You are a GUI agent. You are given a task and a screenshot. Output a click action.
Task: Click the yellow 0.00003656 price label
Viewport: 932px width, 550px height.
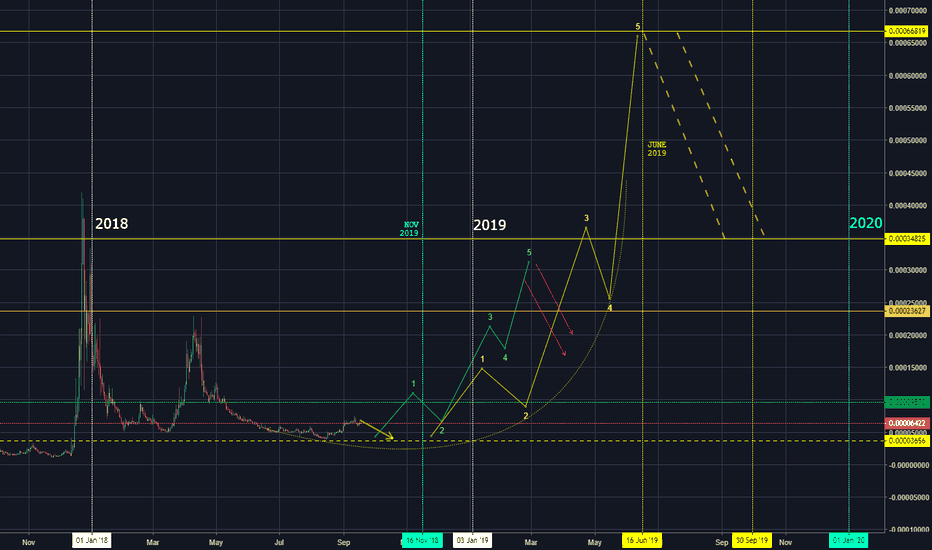[x=906, y=441]
